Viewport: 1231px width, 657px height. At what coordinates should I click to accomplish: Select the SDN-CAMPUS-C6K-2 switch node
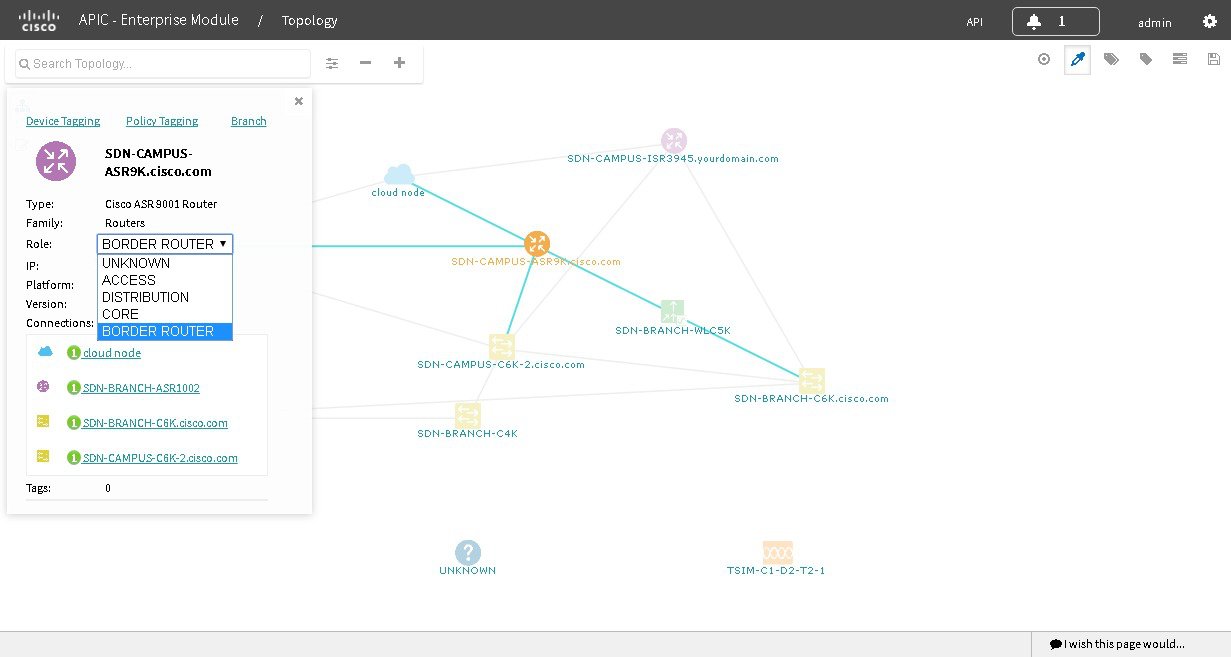point(501,346)
